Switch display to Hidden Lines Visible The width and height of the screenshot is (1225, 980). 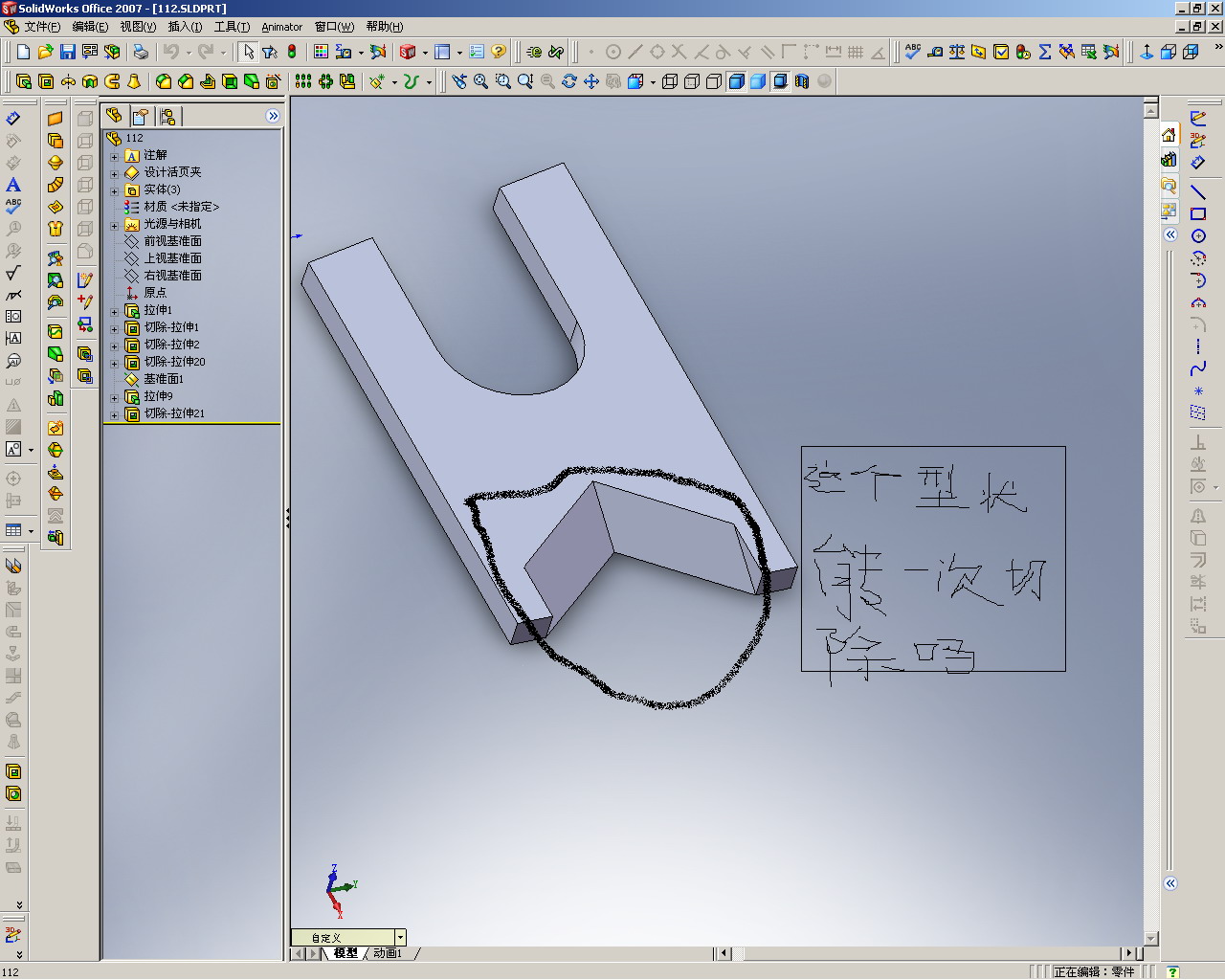692,81
